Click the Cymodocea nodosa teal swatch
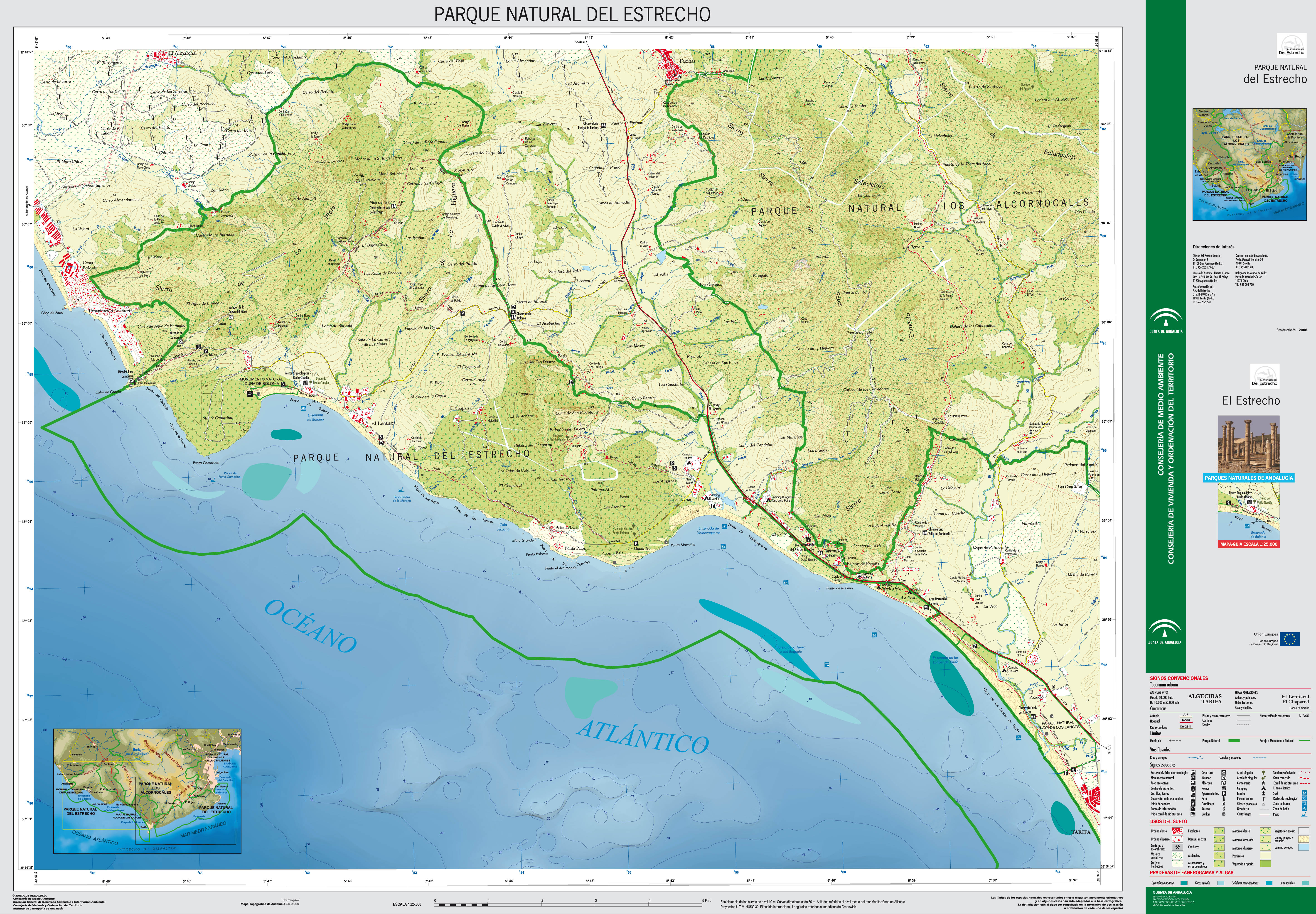The width and height of the screenshot is (1316, 914). (x=1184, y=883)
